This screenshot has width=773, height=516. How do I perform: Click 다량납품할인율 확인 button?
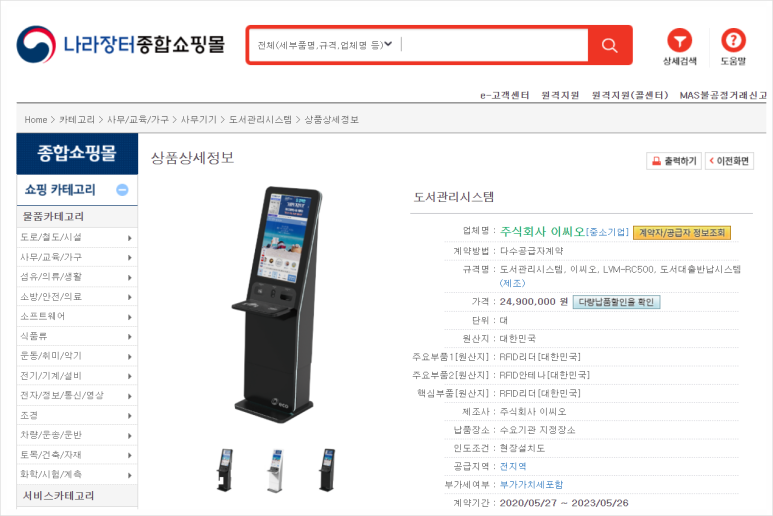point(616,302)
